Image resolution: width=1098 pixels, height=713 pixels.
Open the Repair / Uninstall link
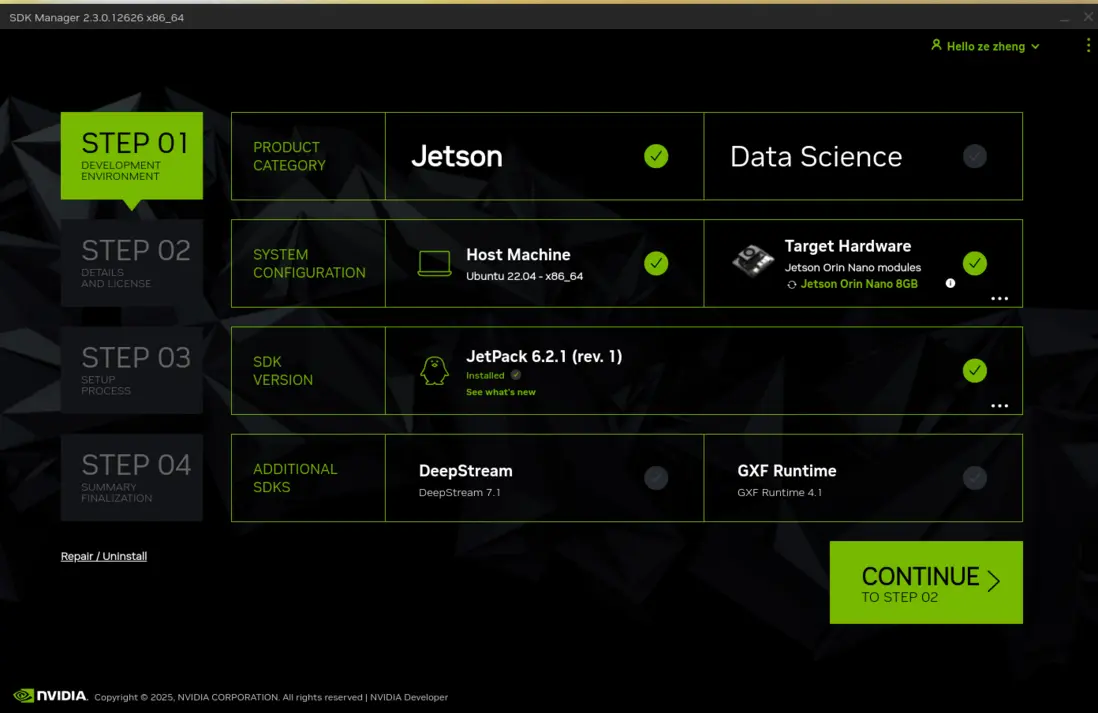point(104,556)
